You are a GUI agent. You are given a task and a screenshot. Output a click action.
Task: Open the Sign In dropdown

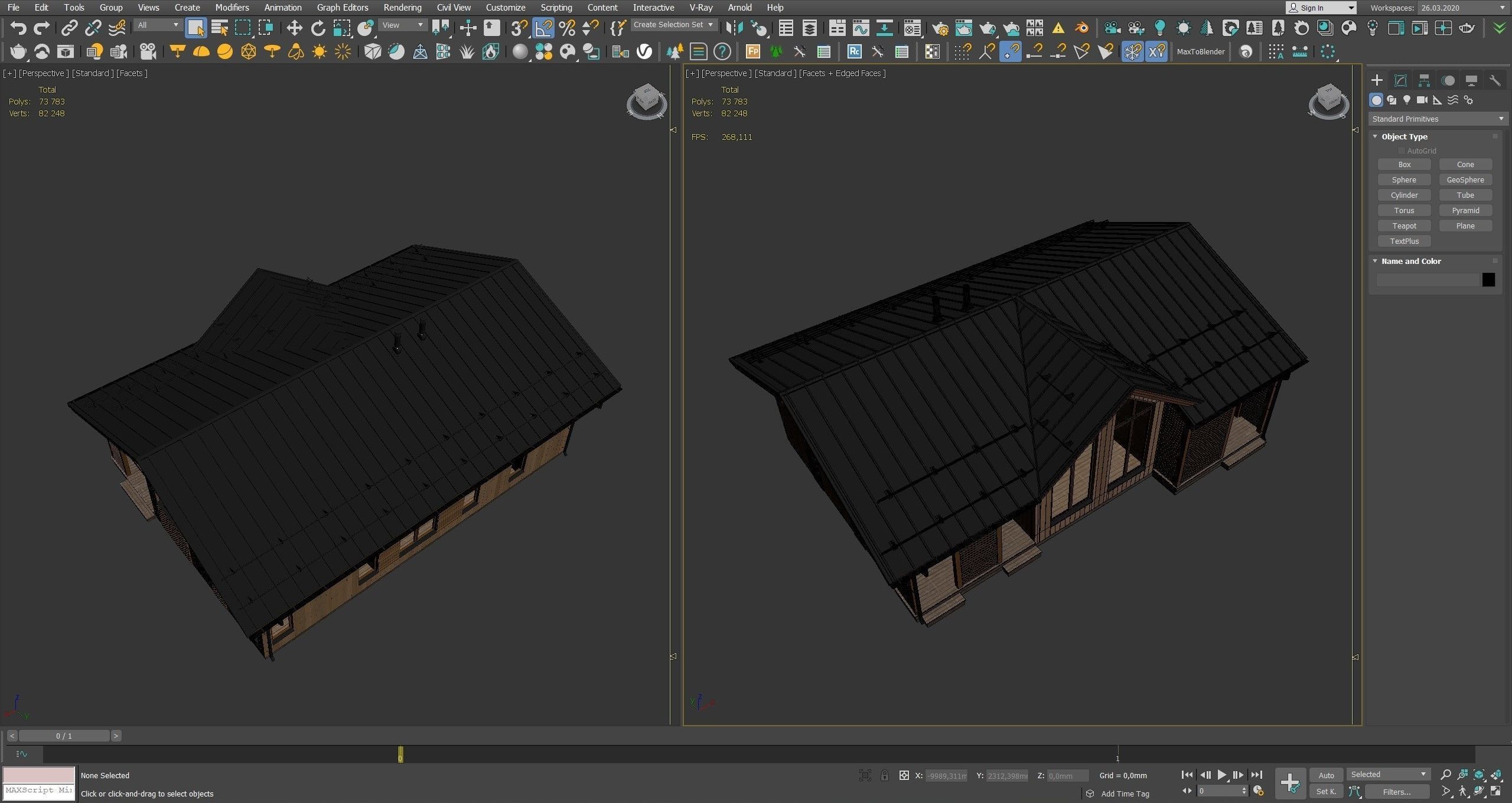1321,8
